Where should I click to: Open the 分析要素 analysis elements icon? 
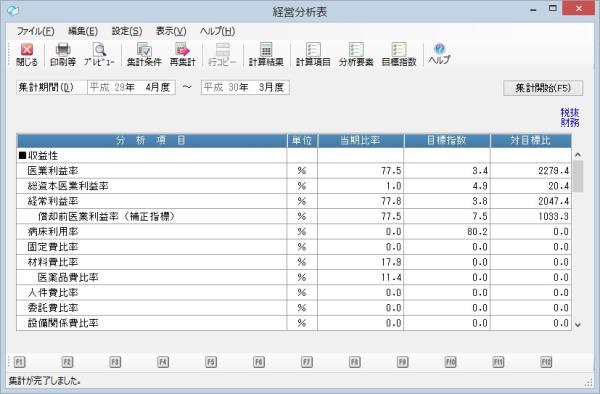[x=356, y=55]
